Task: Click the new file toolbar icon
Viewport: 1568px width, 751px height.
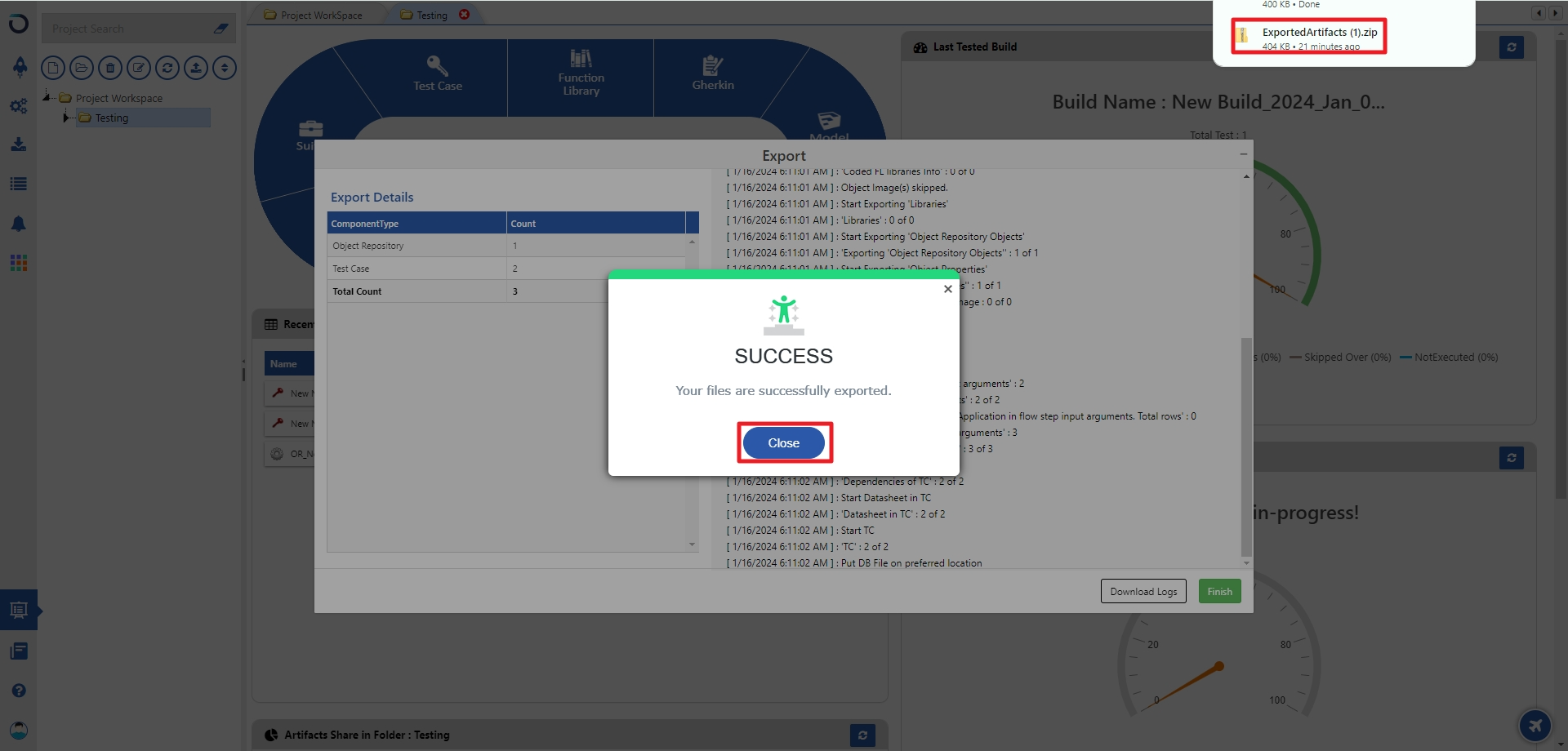Action: click(x=53, y=68)
